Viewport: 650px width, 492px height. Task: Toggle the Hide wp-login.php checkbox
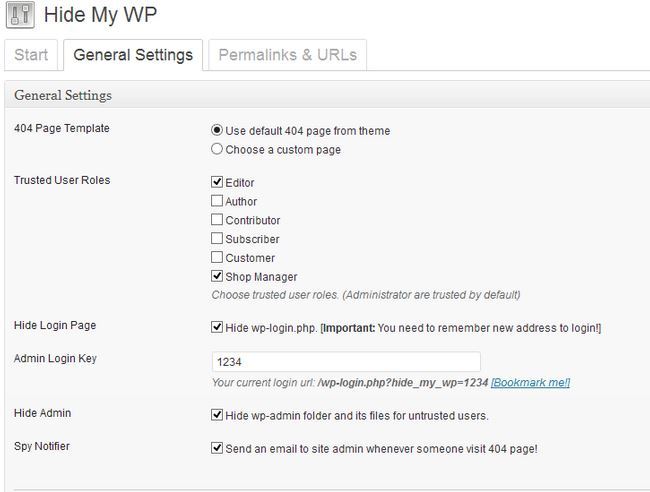tap(217, 327)
